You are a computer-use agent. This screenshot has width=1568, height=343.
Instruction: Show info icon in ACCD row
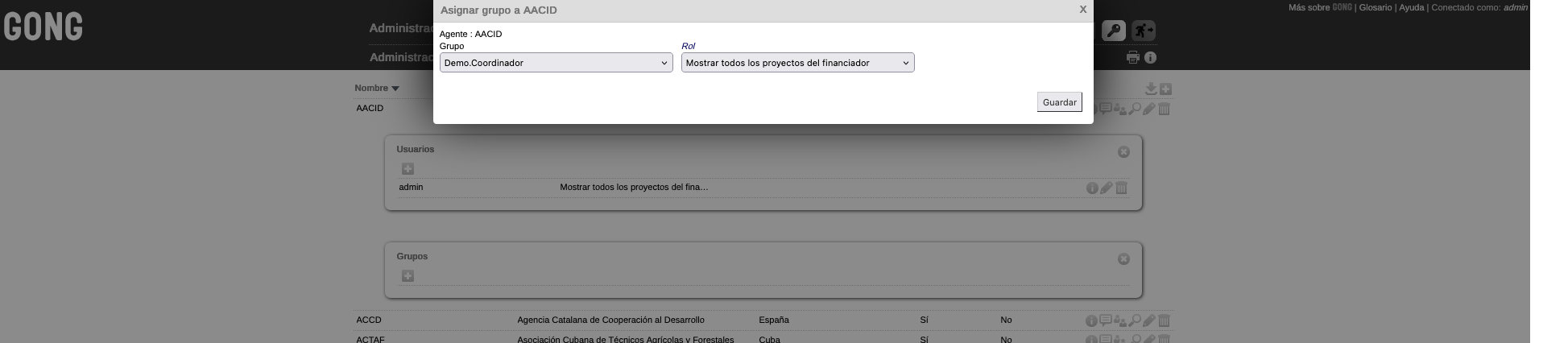coord(1091,320)
